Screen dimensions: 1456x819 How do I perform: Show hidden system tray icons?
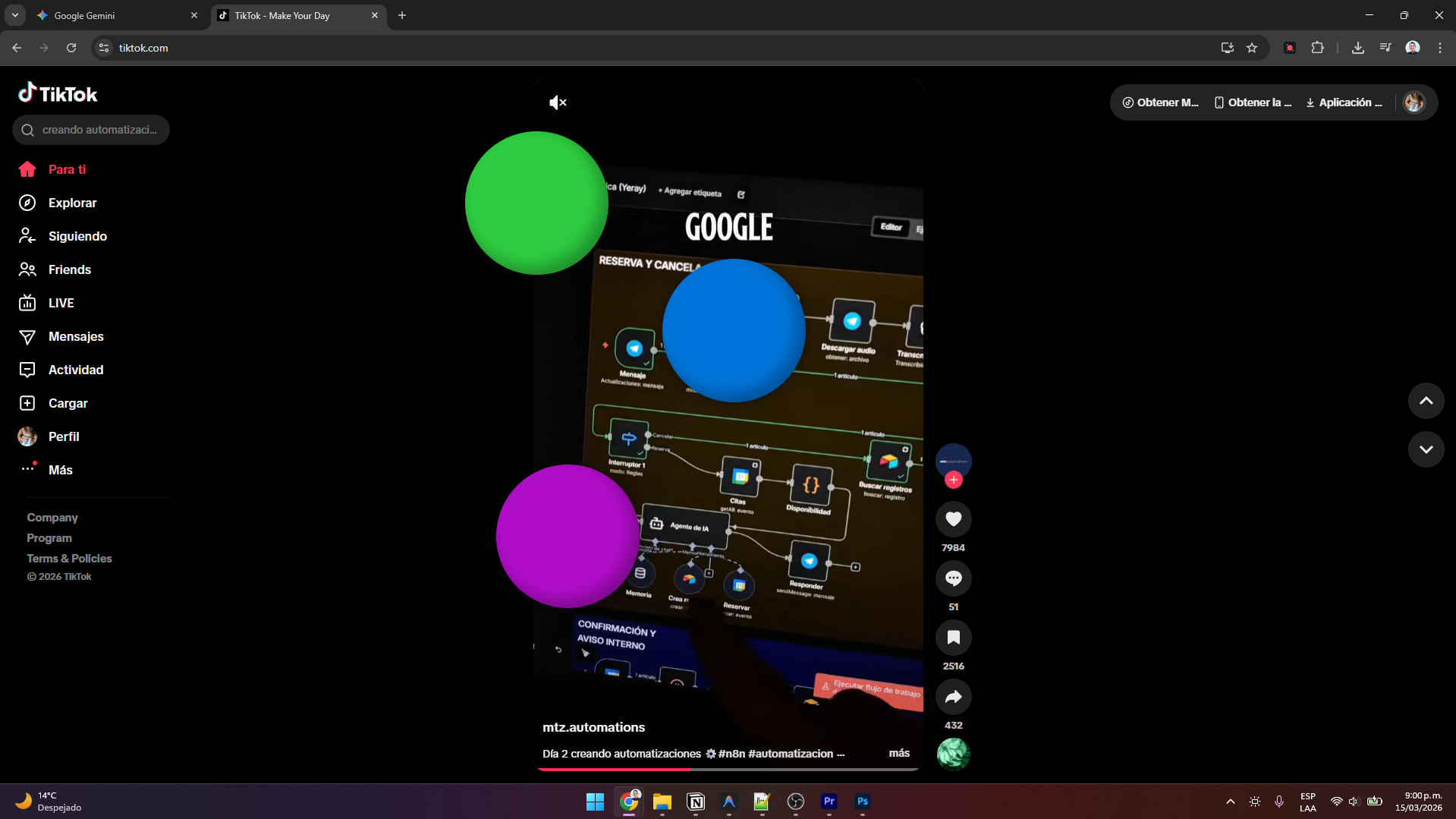(1231, 802)
